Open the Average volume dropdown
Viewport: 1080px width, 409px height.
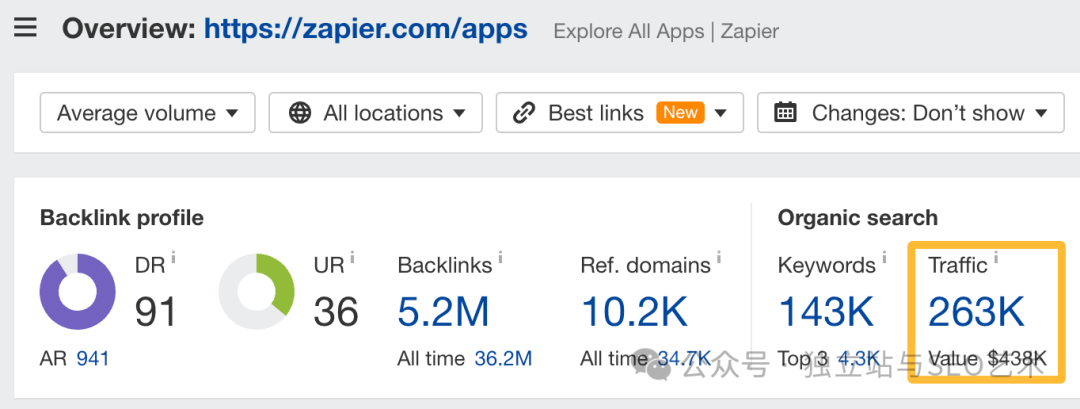(x=147, y=113)
